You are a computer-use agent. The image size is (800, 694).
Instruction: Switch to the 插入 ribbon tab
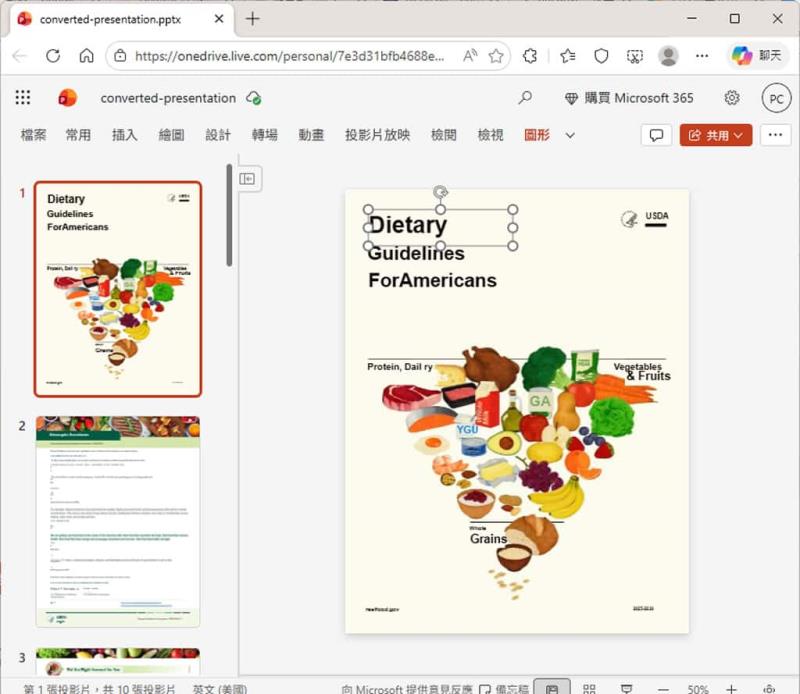click(x=123, y=134)
